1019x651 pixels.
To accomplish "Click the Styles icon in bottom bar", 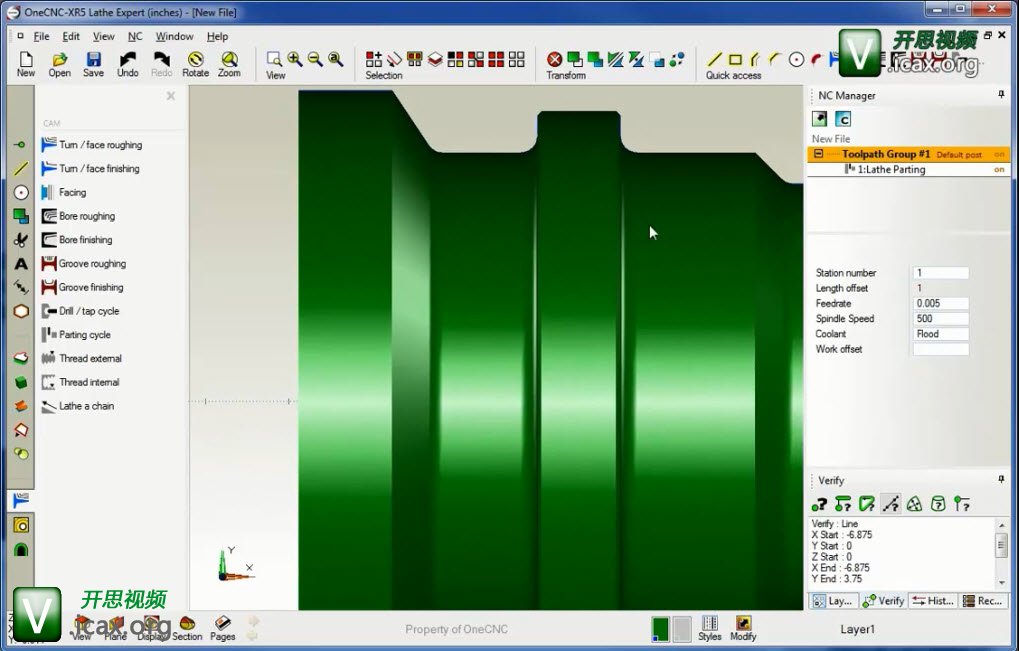I will coord(710,628).
